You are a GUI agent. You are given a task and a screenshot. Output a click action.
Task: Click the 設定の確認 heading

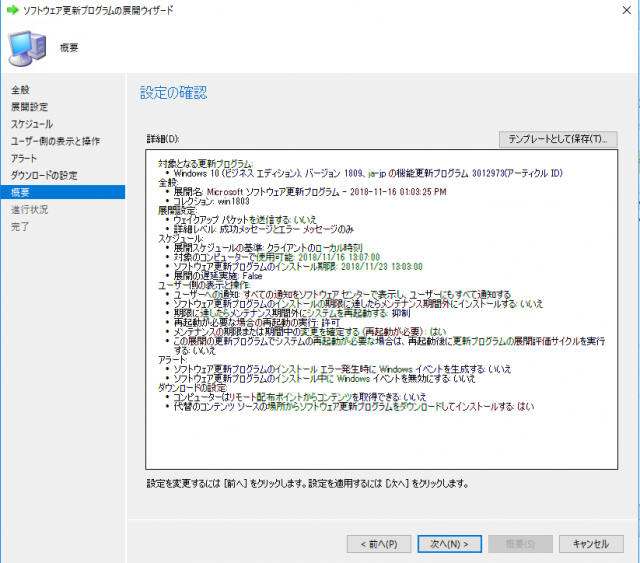point(174,93)
